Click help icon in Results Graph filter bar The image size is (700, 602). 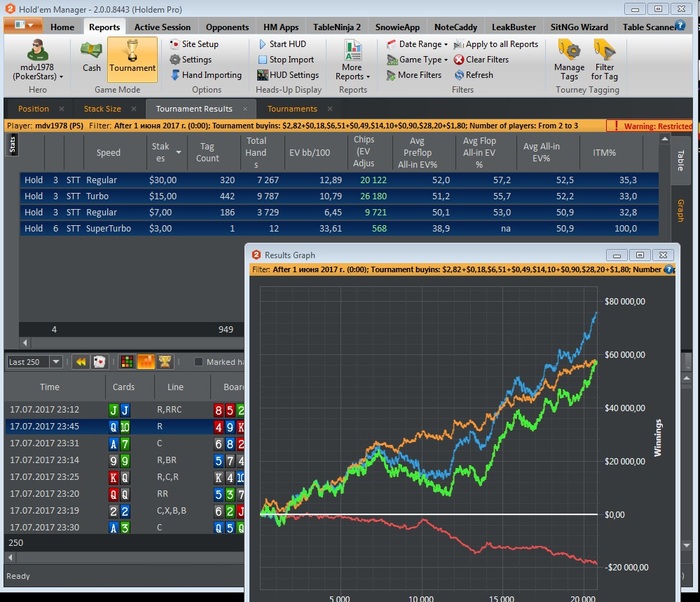coord(668,269)
